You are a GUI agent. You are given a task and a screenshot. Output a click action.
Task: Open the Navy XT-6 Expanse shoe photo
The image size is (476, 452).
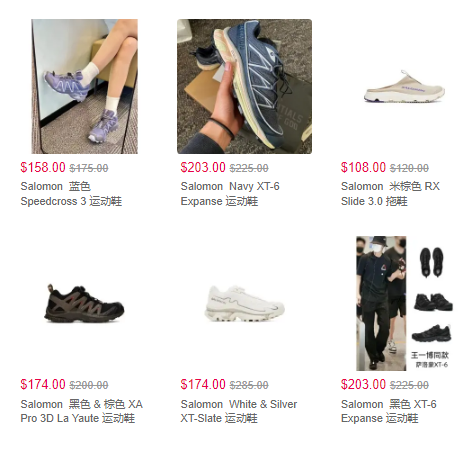pyautogui.click(x=244, y=86)
